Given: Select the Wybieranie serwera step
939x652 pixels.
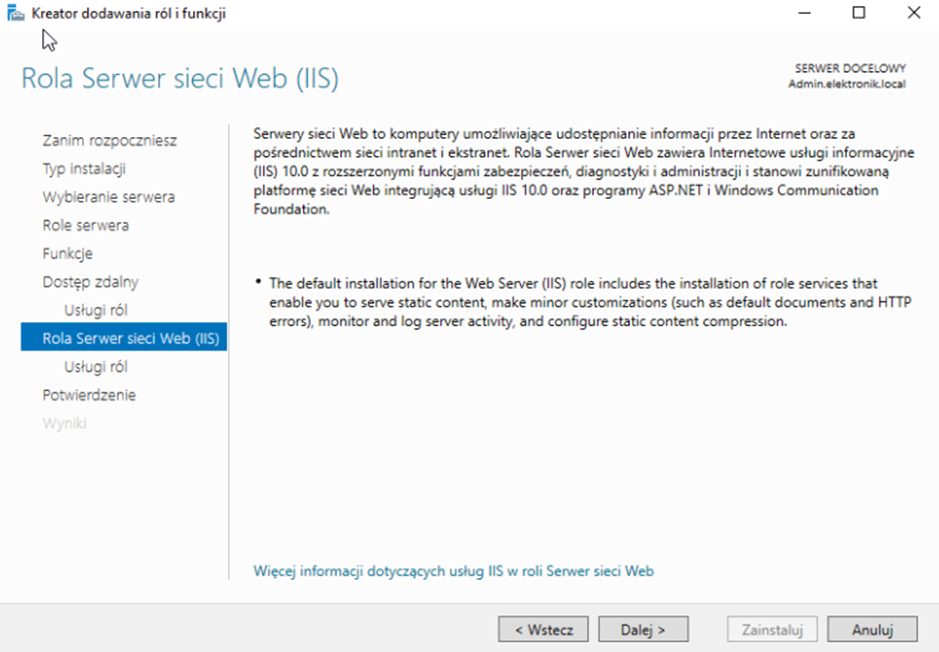Looking at the screenshot, I should tap(108, 197).
